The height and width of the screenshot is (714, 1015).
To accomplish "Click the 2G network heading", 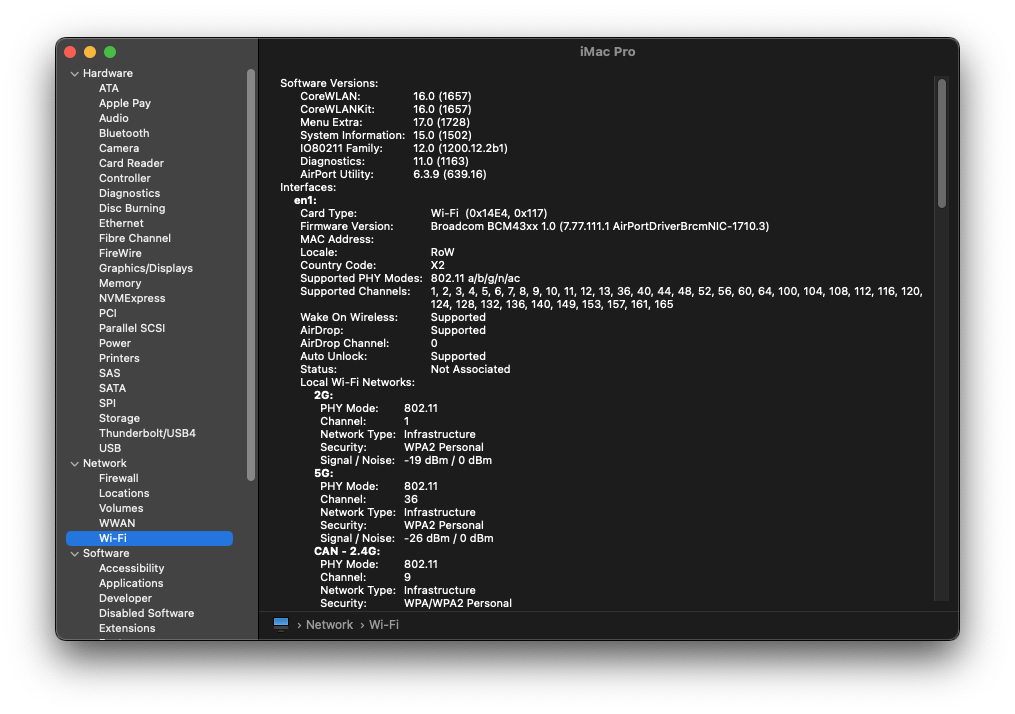I will tap(323, 395).
